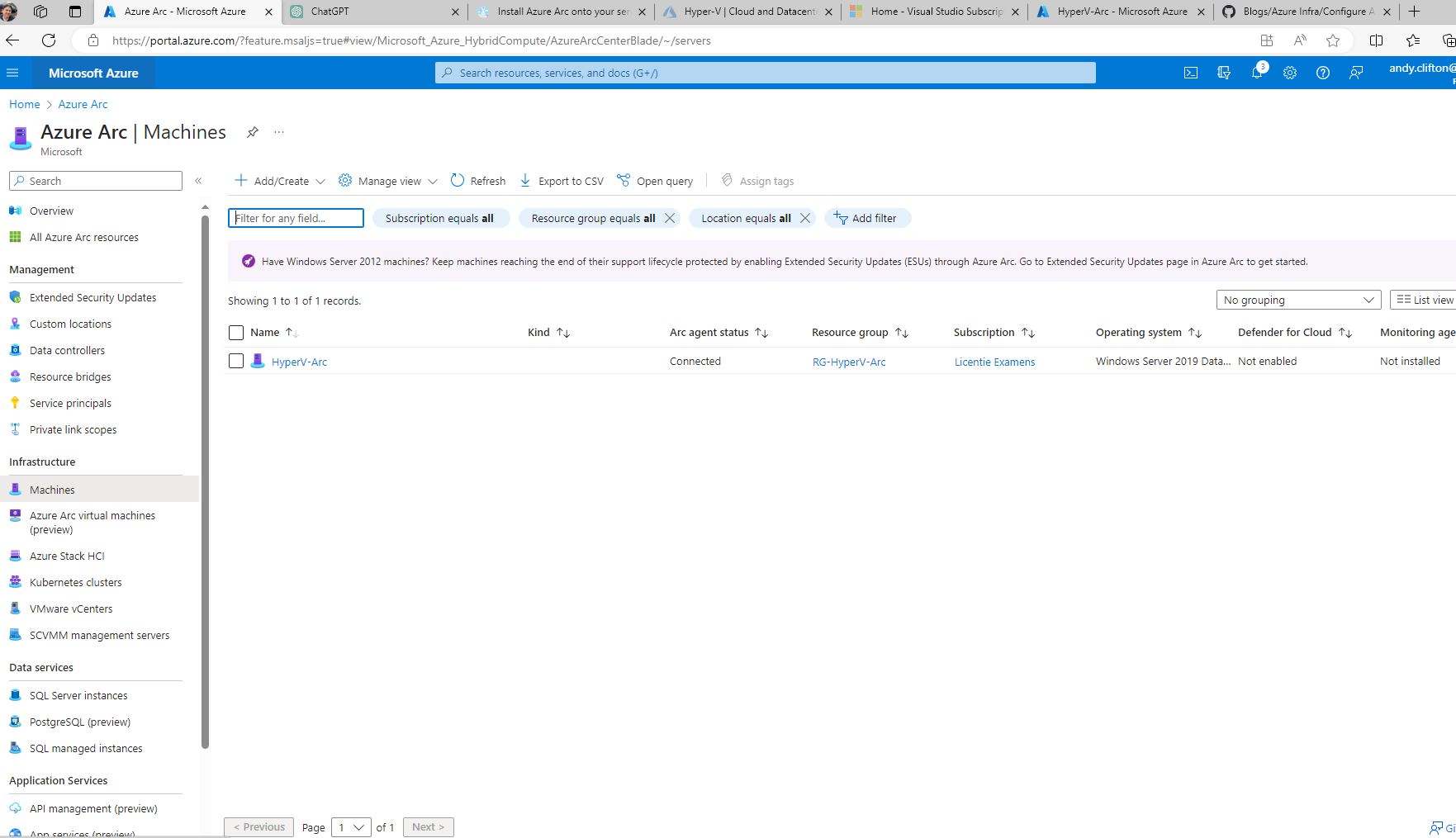1456x838 pixels.
Task: Select the HyperV-Arc row checkbox
Action: coord(236,361)
